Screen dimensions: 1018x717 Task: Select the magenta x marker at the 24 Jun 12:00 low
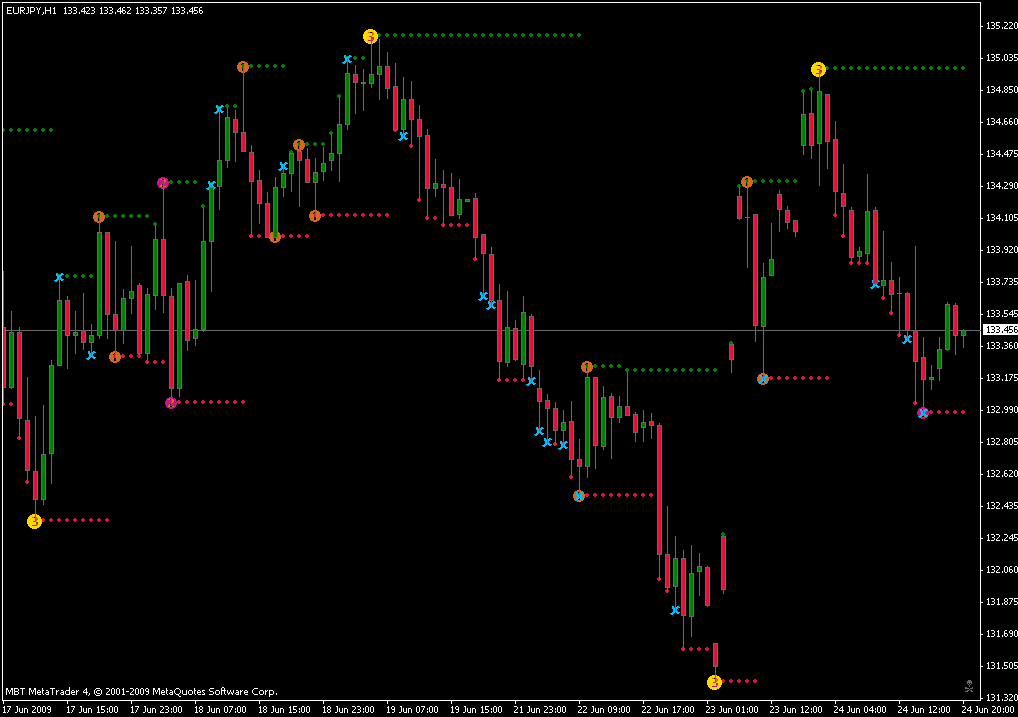[923, 412]
